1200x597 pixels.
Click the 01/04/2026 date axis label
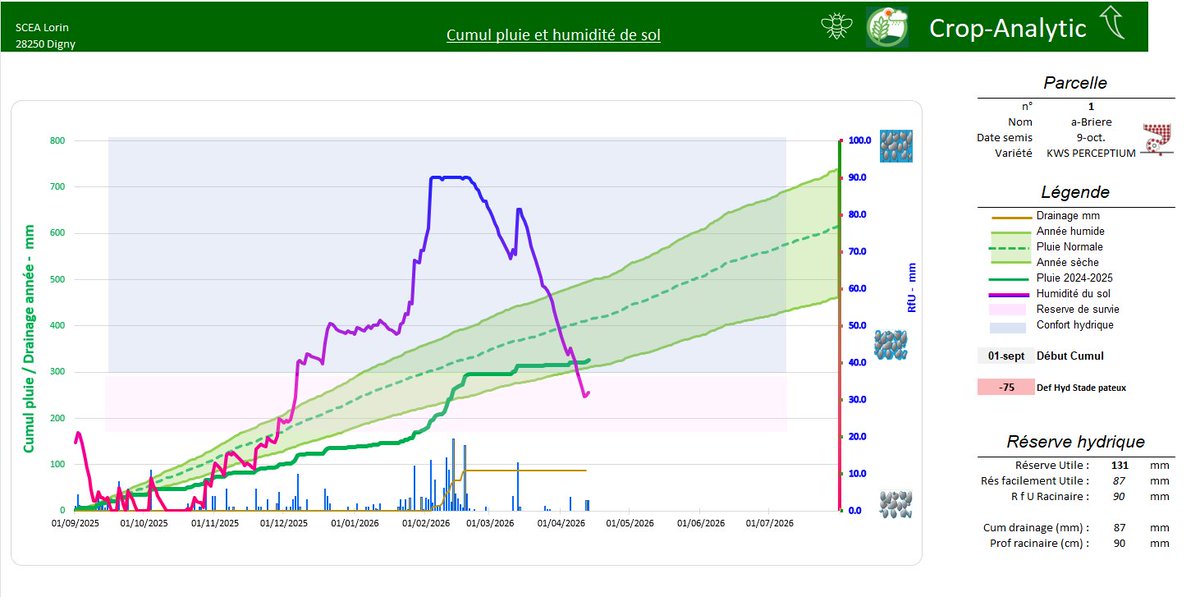pyautogui.click(x=564, y=522)
